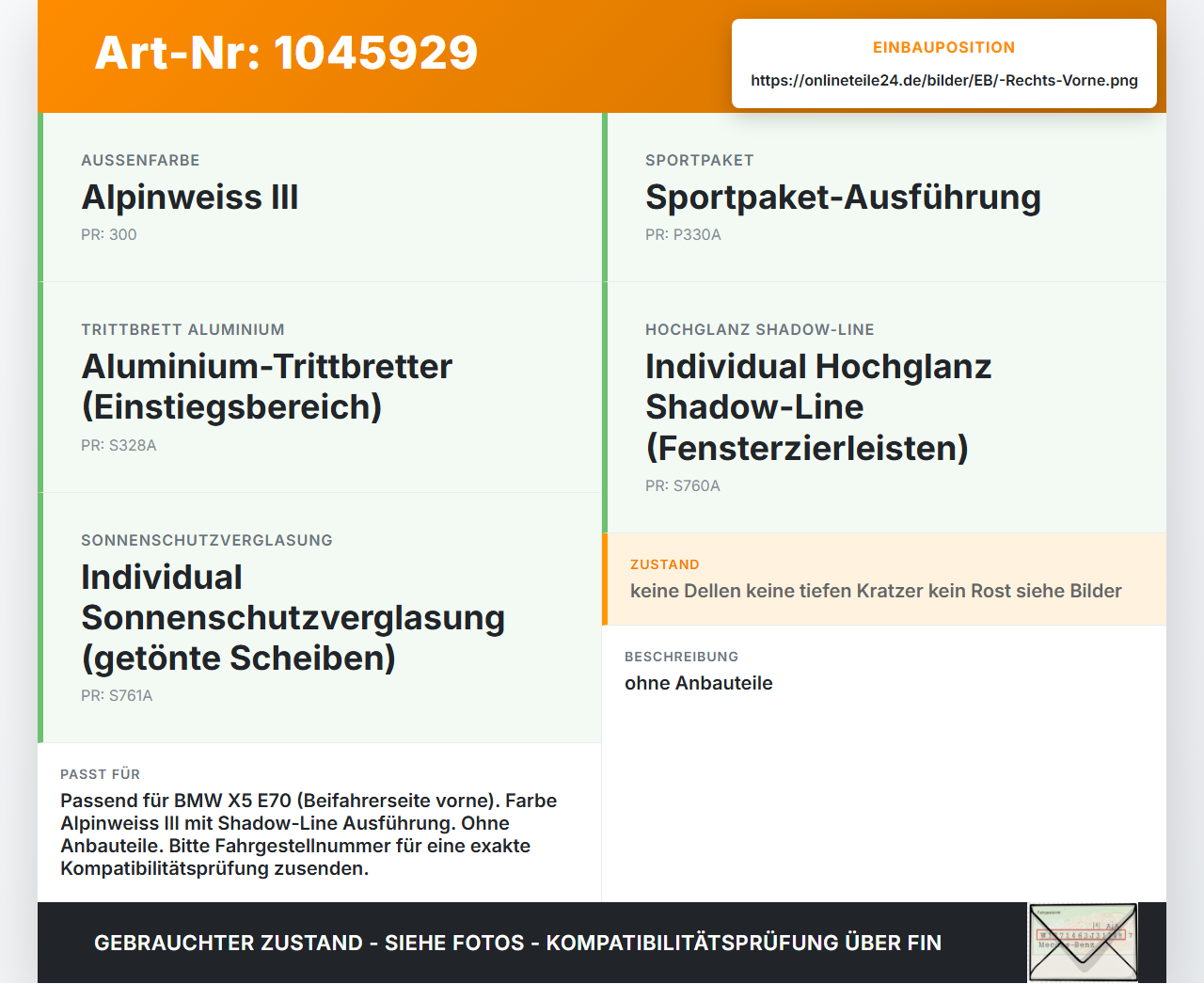The height and width of the screenshot is (984, 1204).
Task: Click the 'BESCHREIBUNG' label
Action: tap(682, 658)
